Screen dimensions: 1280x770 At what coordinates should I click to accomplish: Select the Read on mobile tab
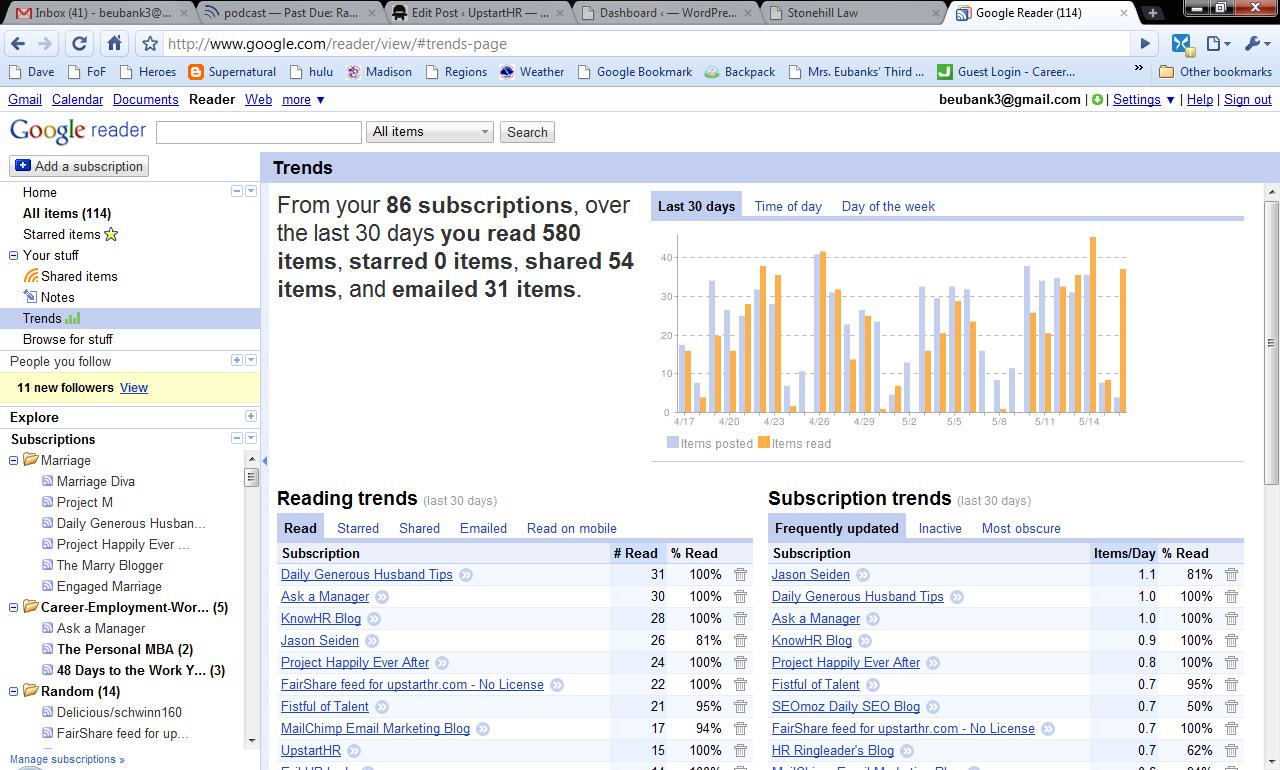(572, 529)
